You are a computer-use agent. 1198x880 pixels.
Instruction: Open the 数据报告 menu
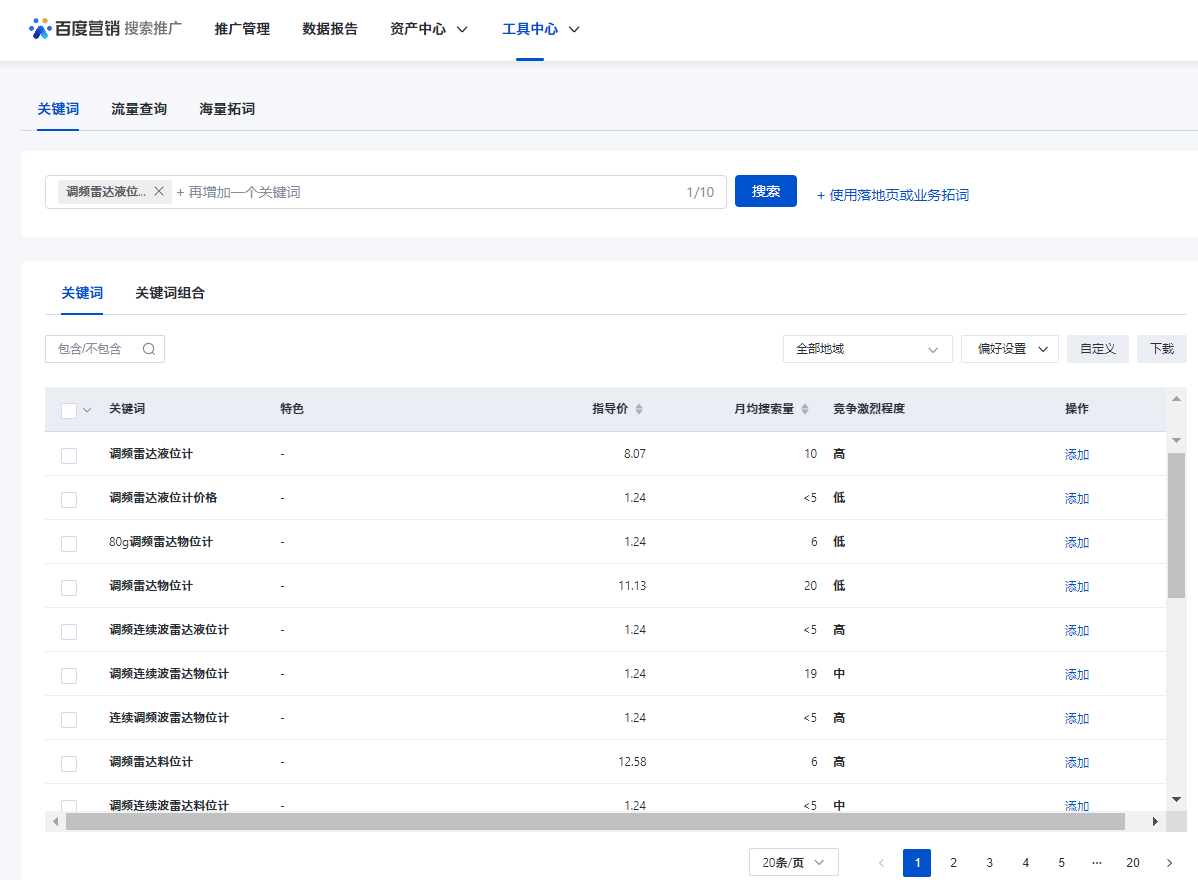[x=330, y=29]
